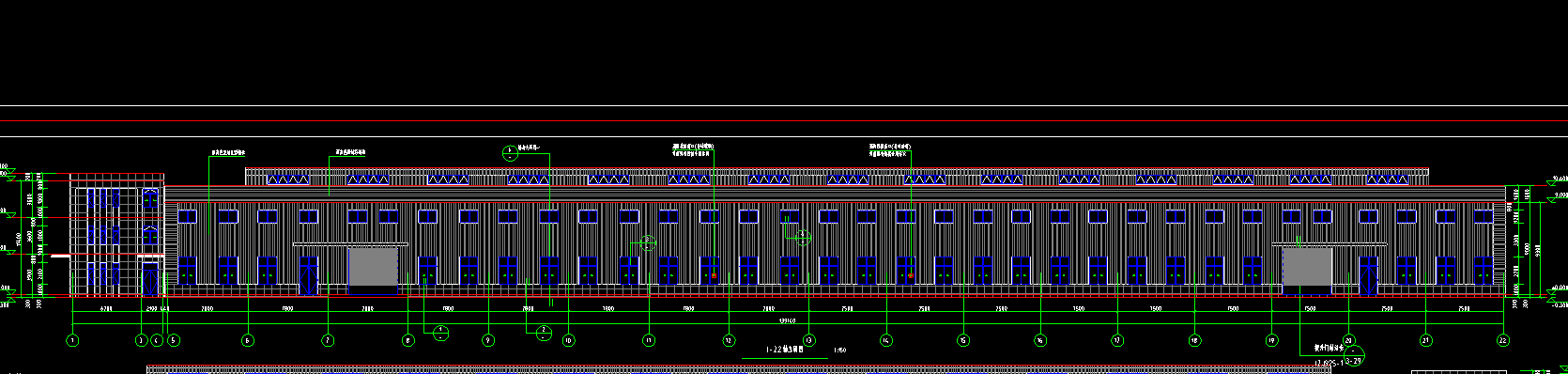Viewport: 1568px width, 374px height.
Task: Select axis bubble number 9
Action: pos(488,340)
